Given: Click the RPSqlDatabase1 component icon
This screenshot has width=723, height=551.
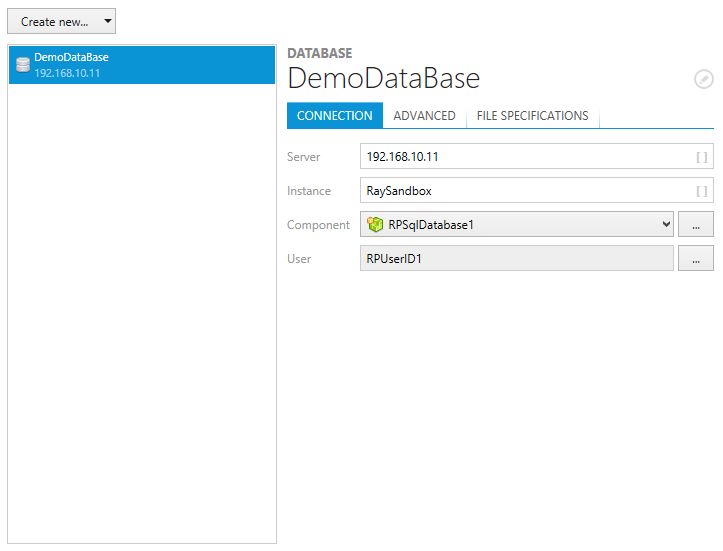Looking at the screenshot, I should (x=375, y=225).
